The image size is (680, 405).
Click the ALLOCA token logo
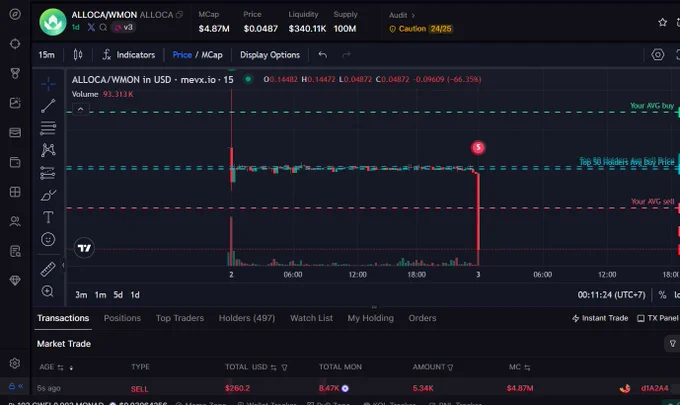[x=53, y=22]
